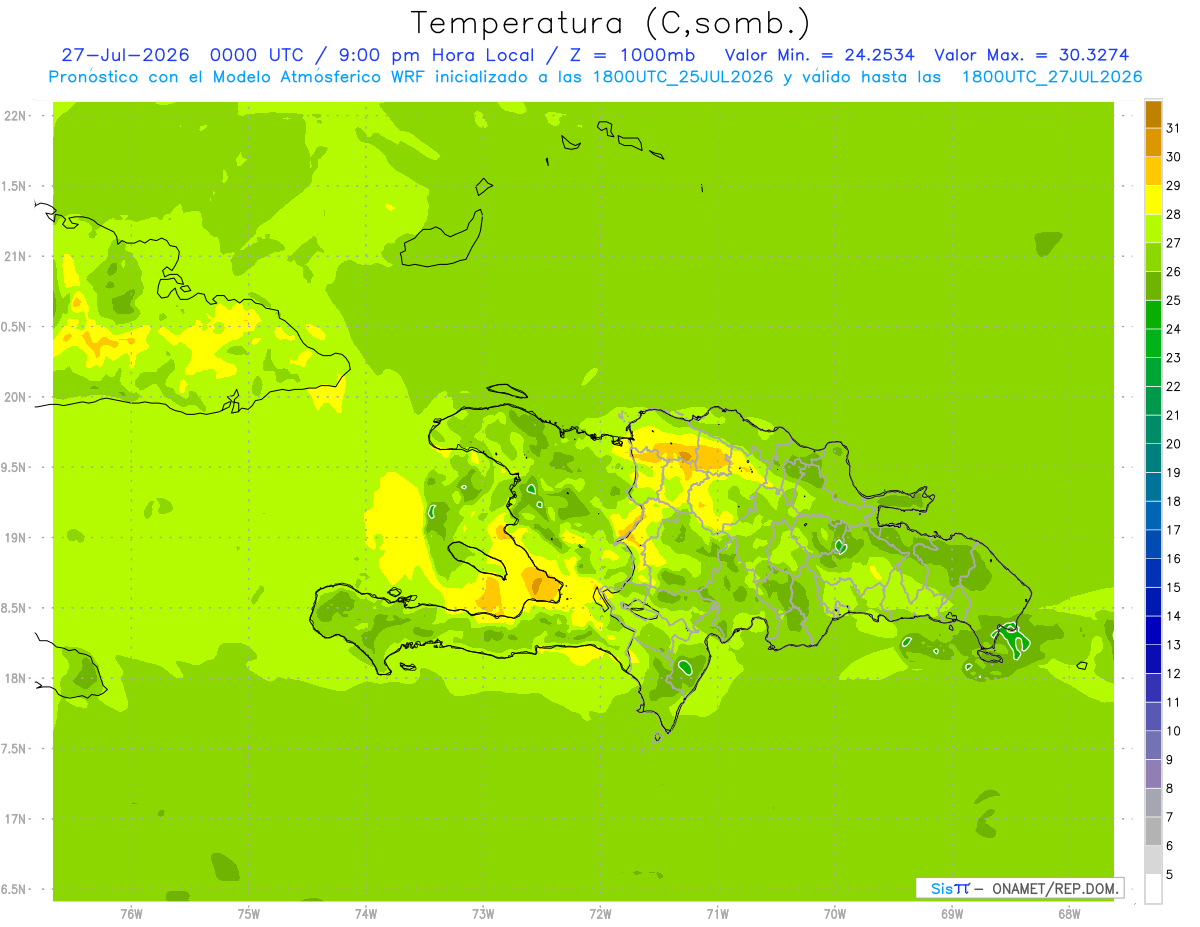
Task: Click legend color band between 20 and 21
Action: tap(1153, 429)
